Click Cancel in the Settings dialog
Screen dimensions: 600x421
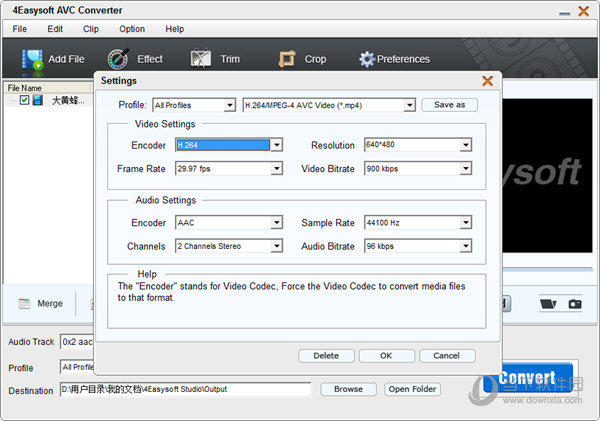click(x=447, y=356)
